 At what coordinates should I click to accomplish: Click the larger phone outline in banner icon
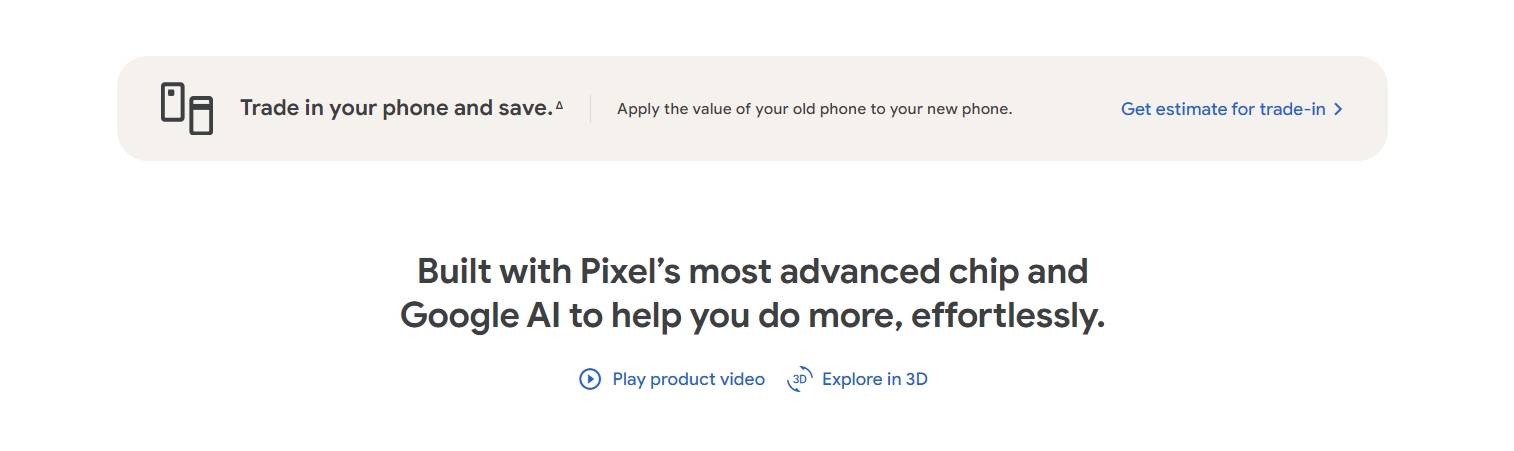(201, 115)
